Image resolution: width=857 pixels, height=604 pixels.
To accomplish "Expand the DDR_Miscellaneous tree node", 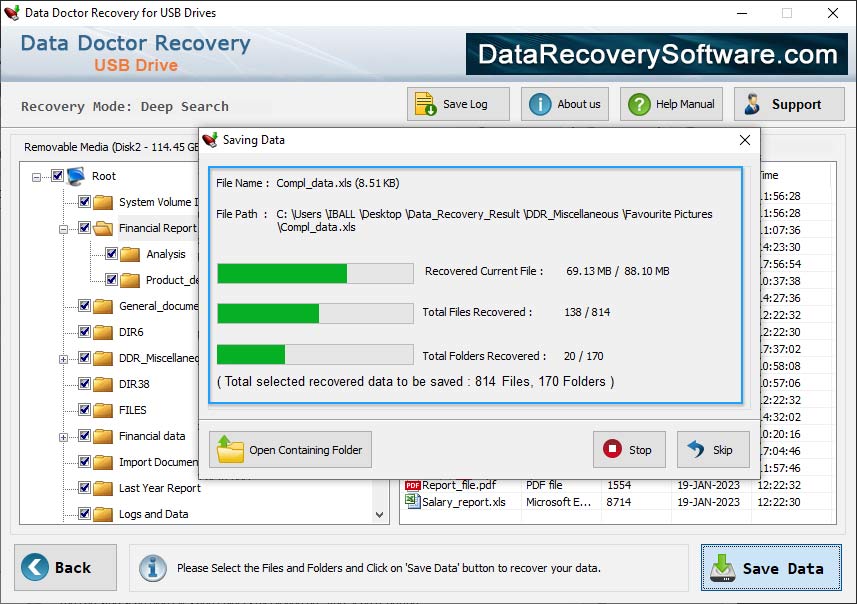I will [x=65, y=358].
